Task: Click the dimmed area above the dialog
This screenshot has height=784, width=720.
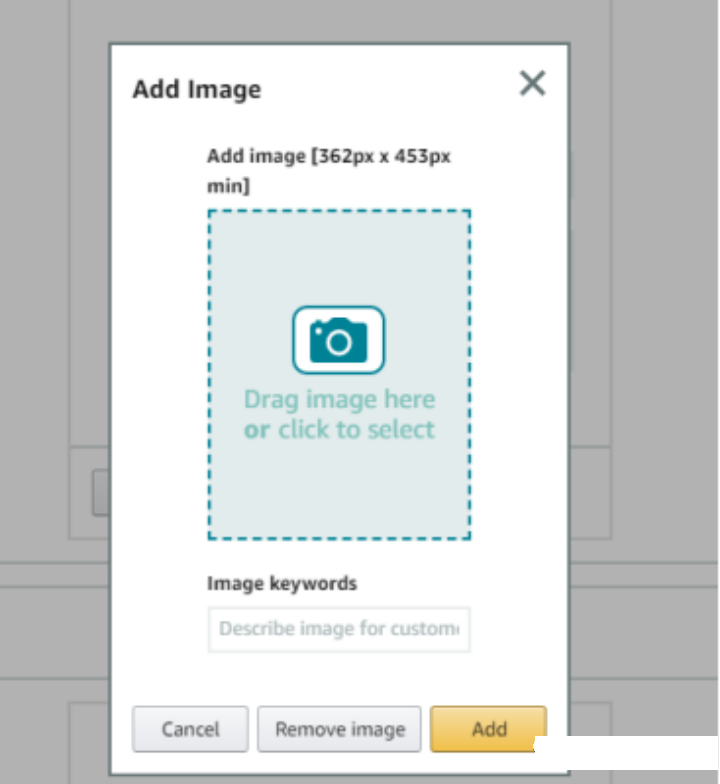Action: click(340, 20)
